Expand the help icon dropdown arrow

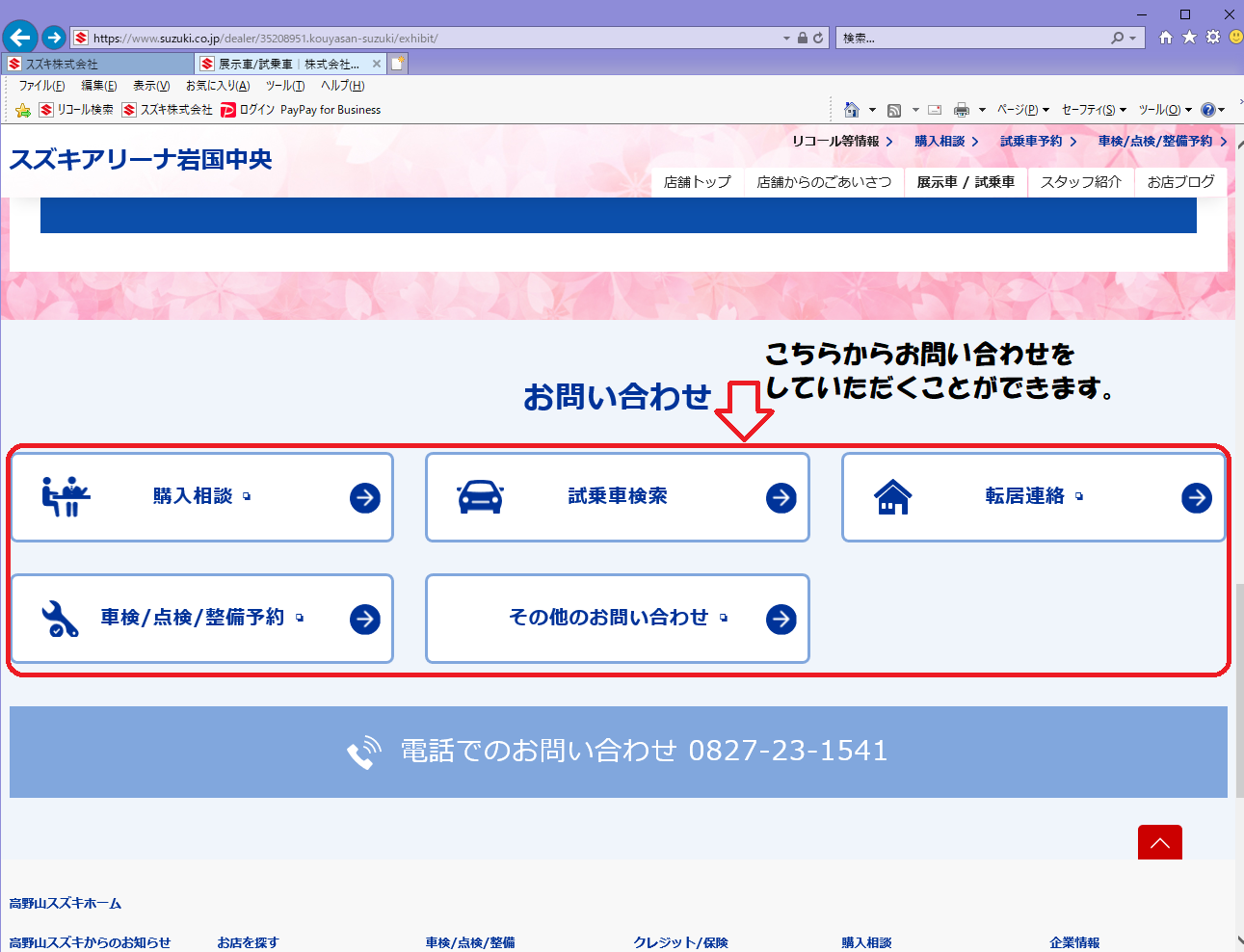coord(1222,110)
